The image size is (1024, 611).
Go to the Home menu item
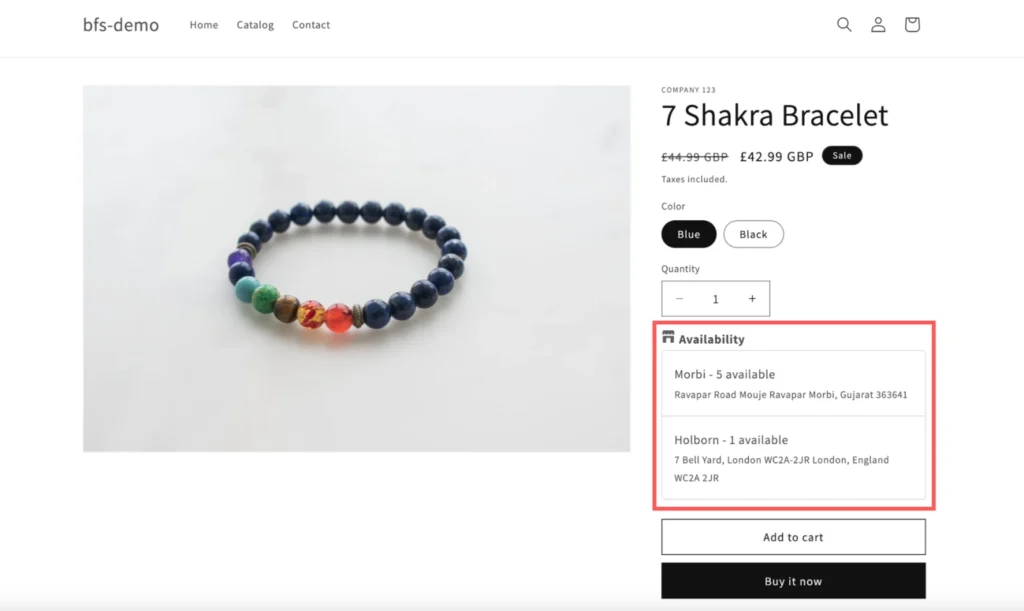point(204,25)
